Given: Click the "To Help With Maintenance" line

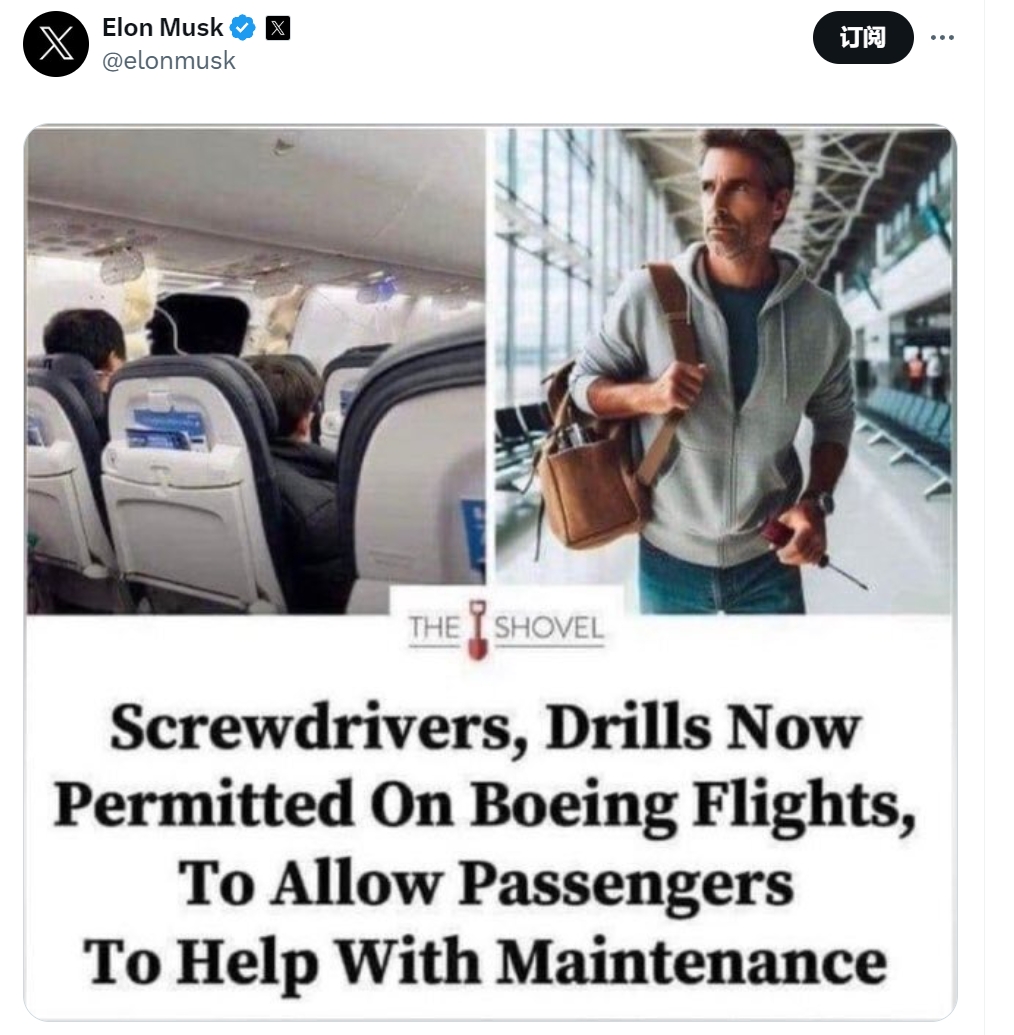Looking at the screenshot, I should [x=485, y=964].
